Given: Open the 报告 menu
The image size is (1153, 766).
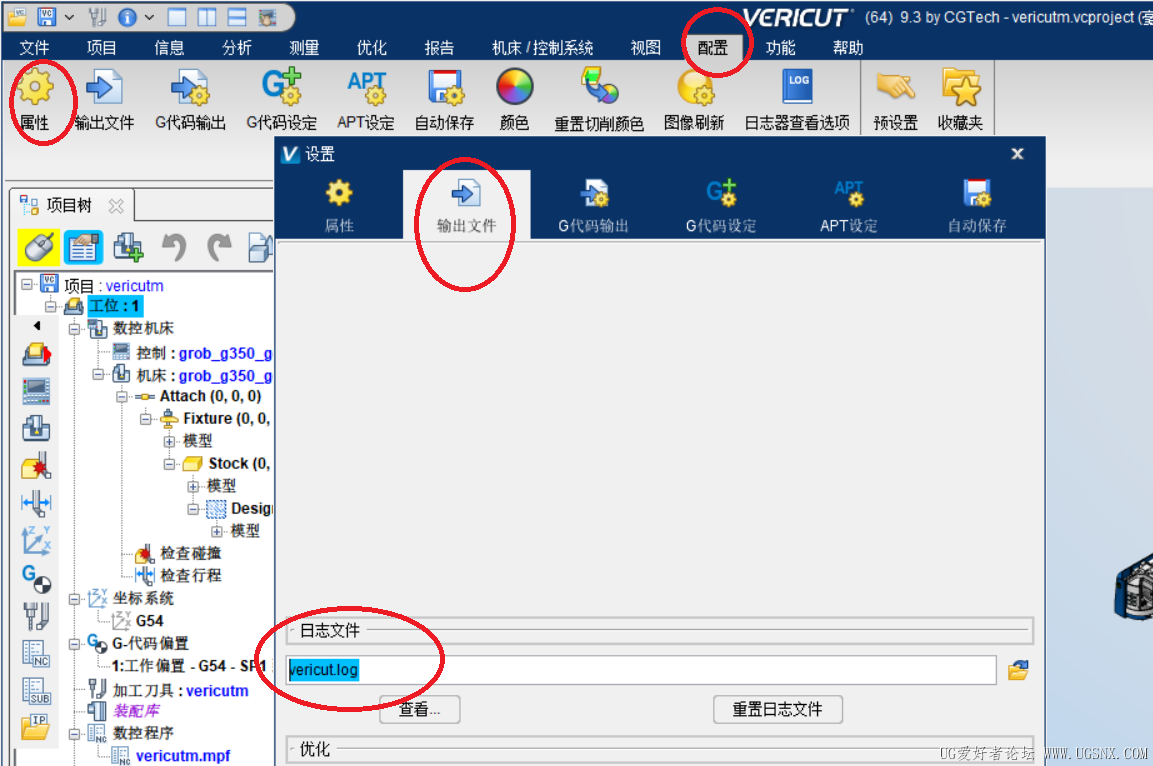Looking at the screenshot, I should tap(440, 48).
